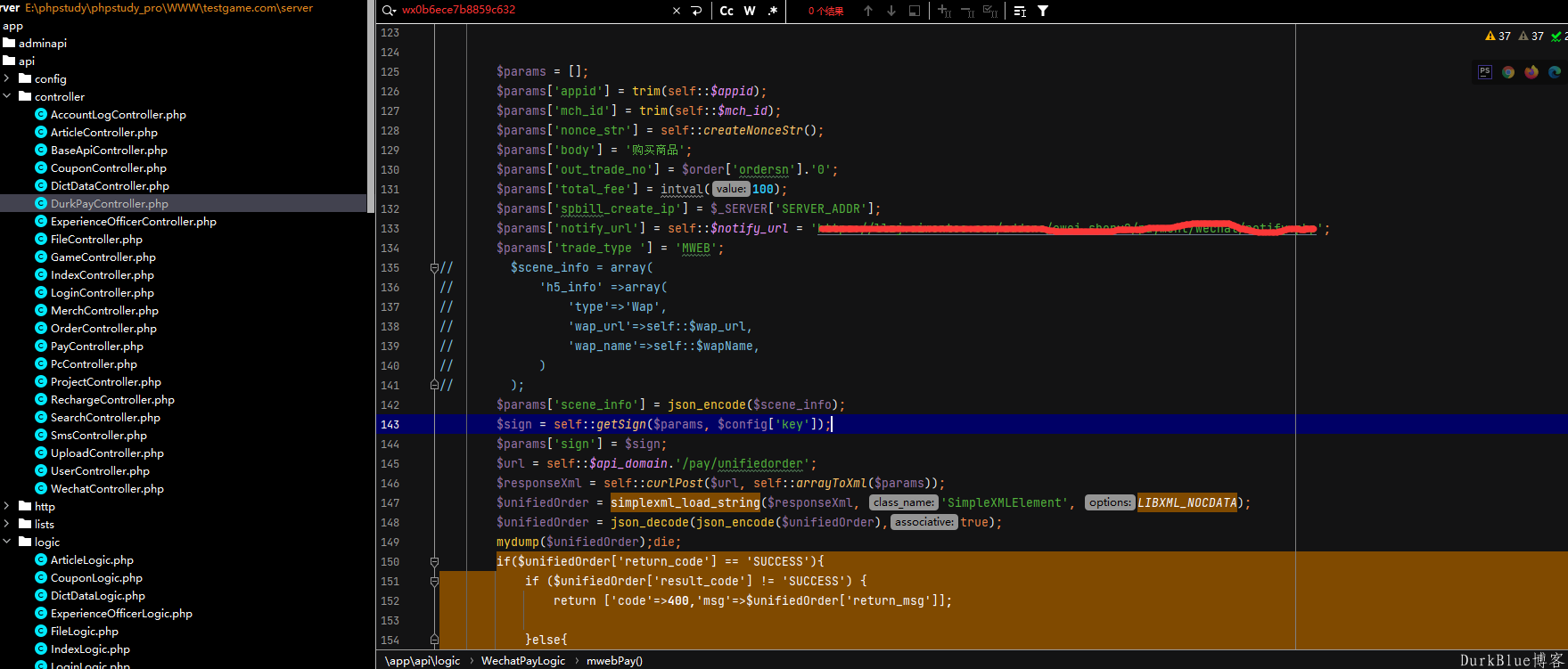Viewport: 1568px width, 669px height.
Task: Click on simplexml_load_string function name
Action: click(x=685, y=502)
